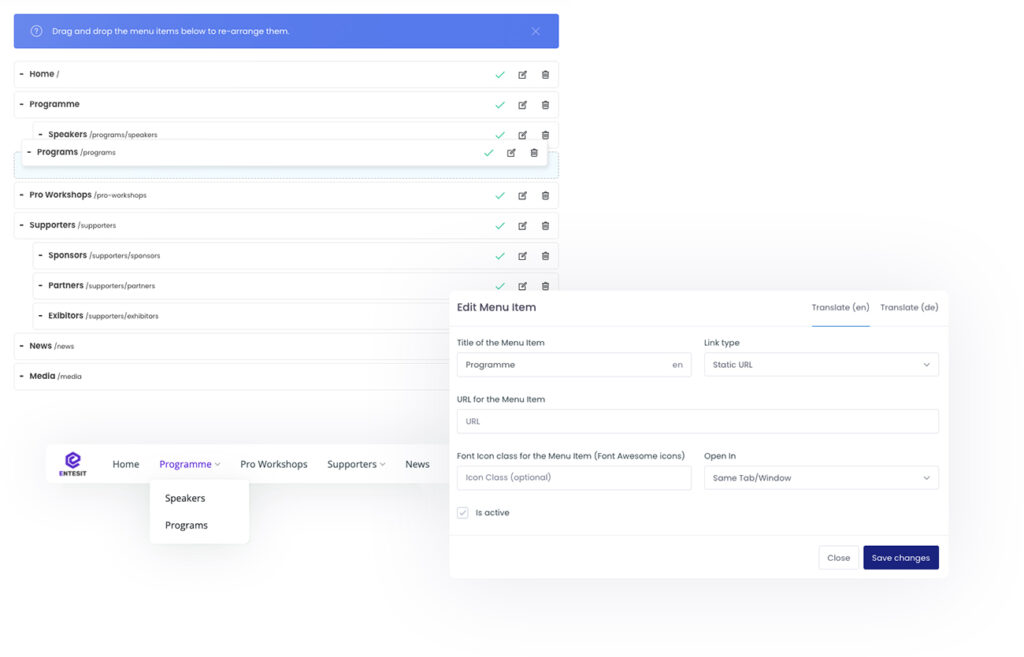Open the Open In dropdown
This screenshot has height=657, width=1024.
(820, 478)
